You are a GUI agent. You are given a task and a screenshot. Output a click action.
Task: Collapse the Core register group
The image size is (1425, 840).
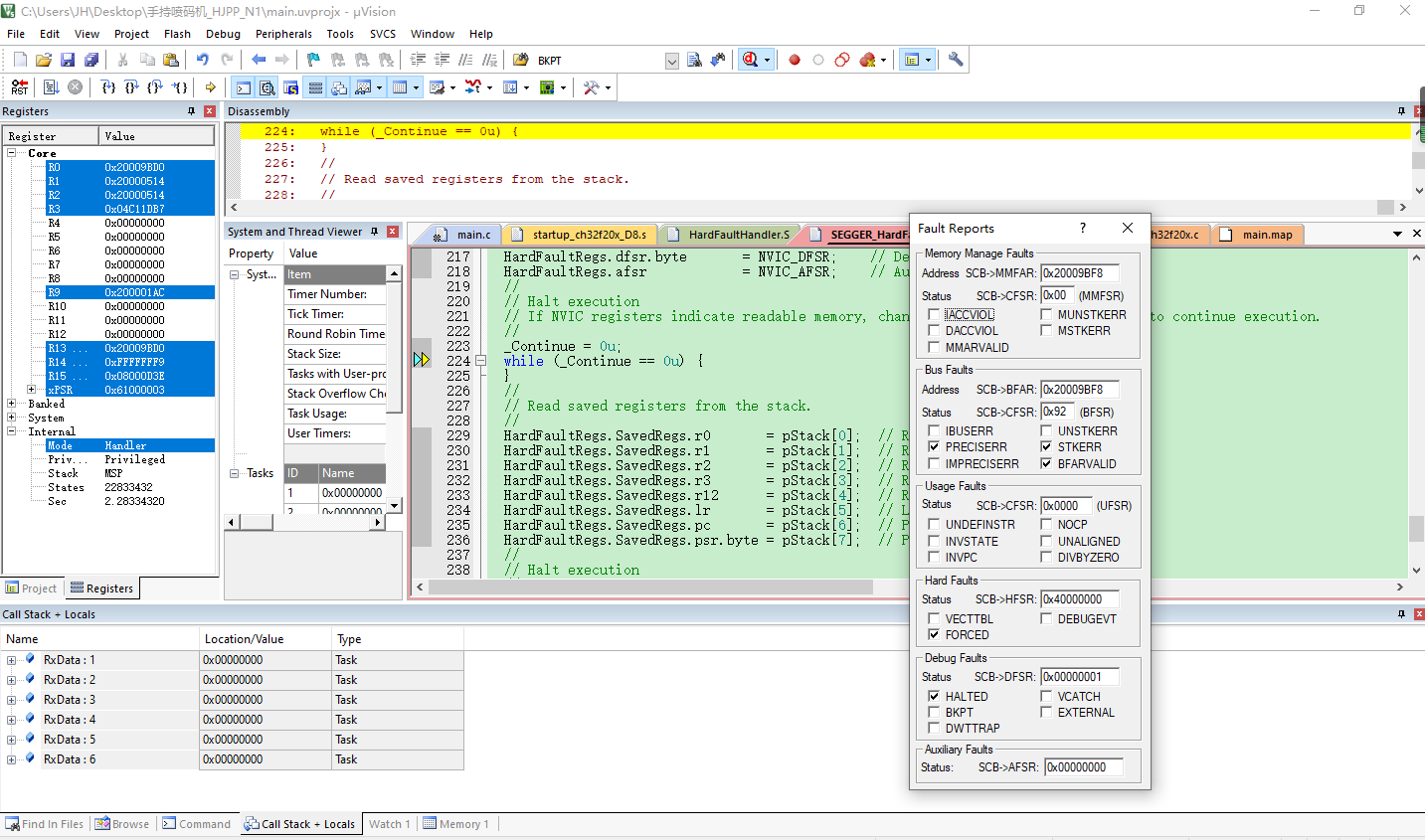pos(11,153)
